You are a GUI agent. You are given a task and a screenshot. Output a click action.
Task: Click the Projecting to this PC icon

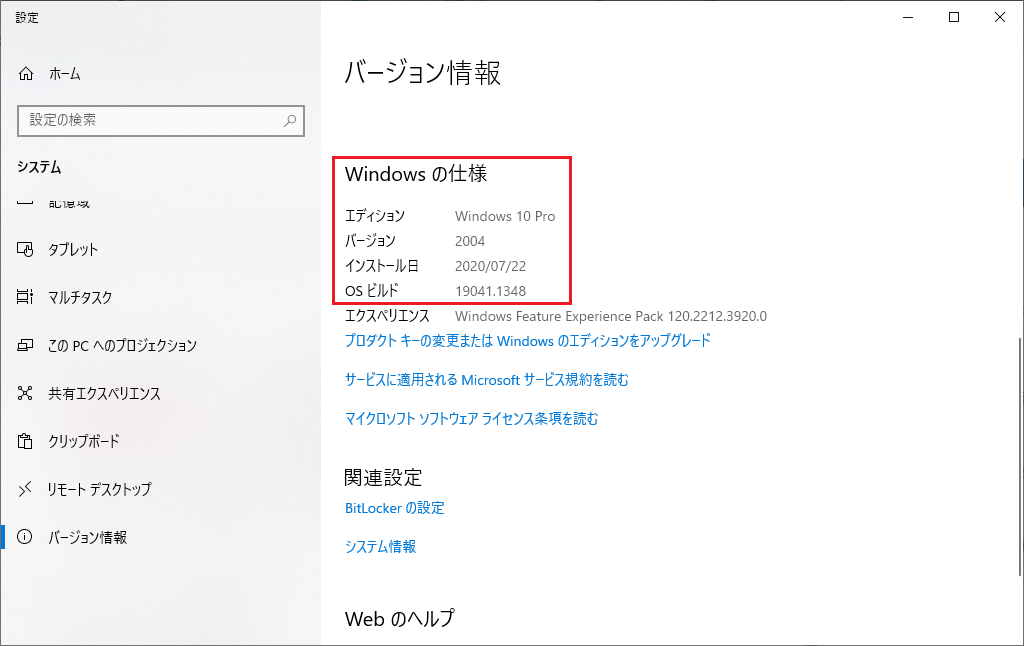26,345
